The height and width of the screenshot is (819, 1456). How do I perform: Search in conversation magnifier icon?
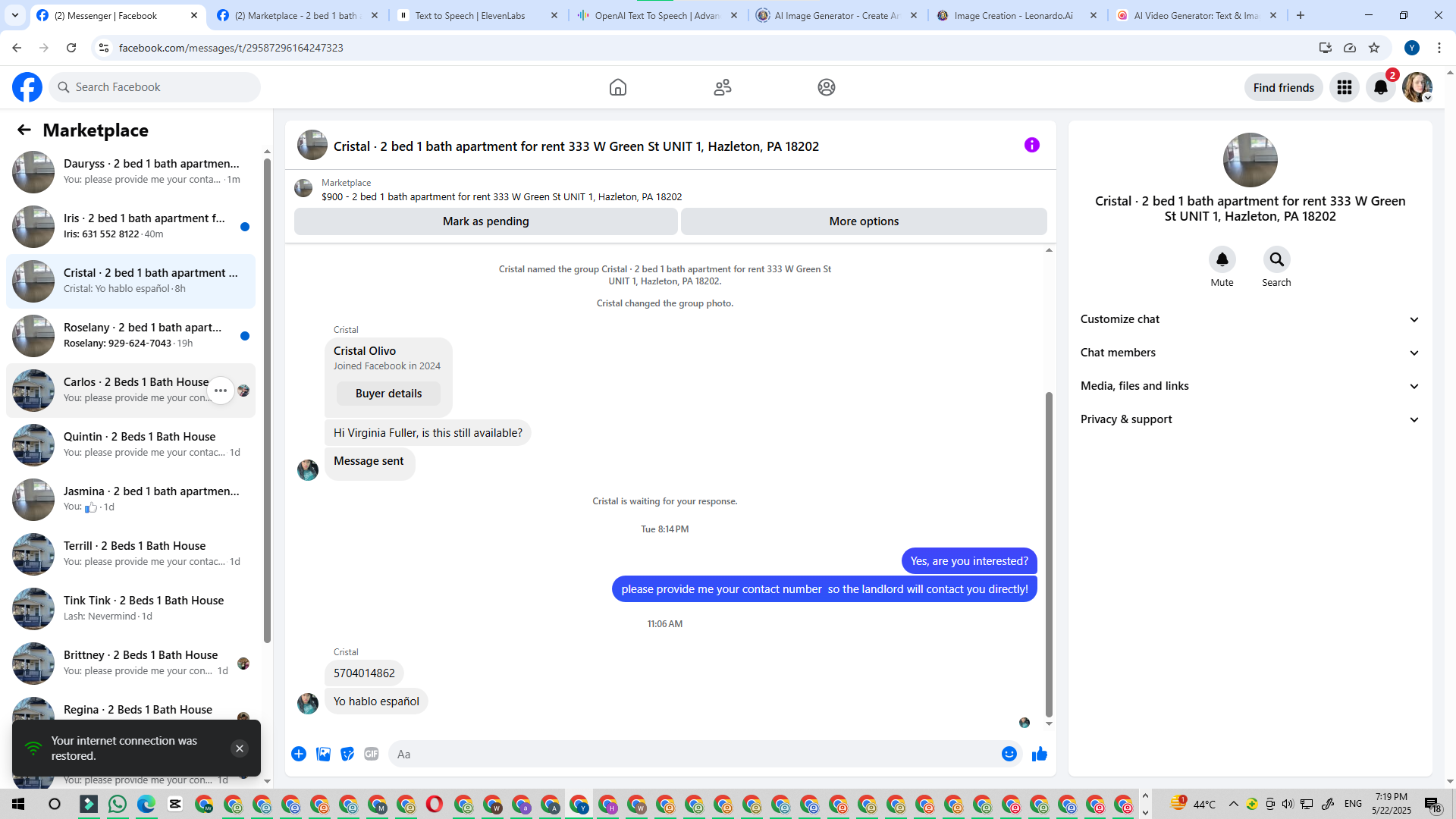[1277, 259]
